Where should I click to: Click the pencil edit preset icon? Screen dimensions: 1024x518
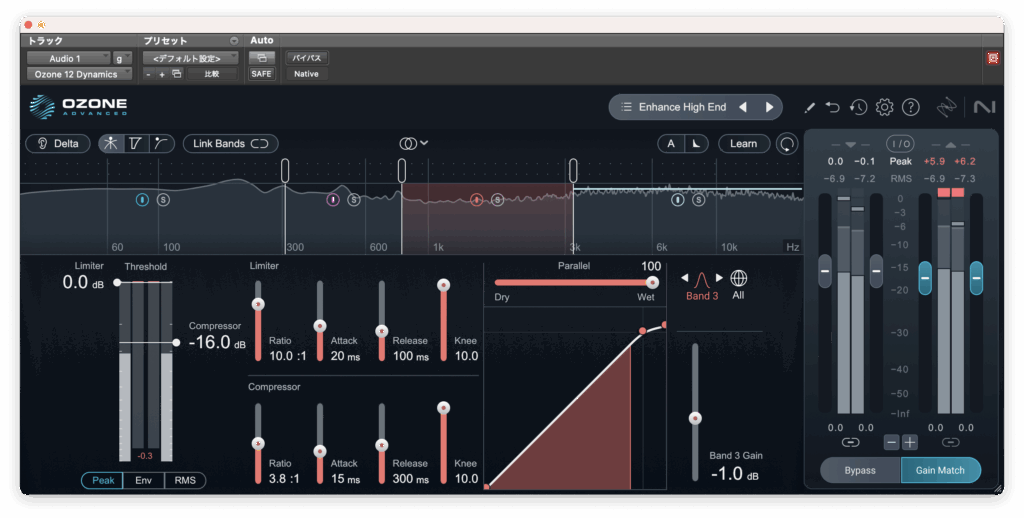809,107
